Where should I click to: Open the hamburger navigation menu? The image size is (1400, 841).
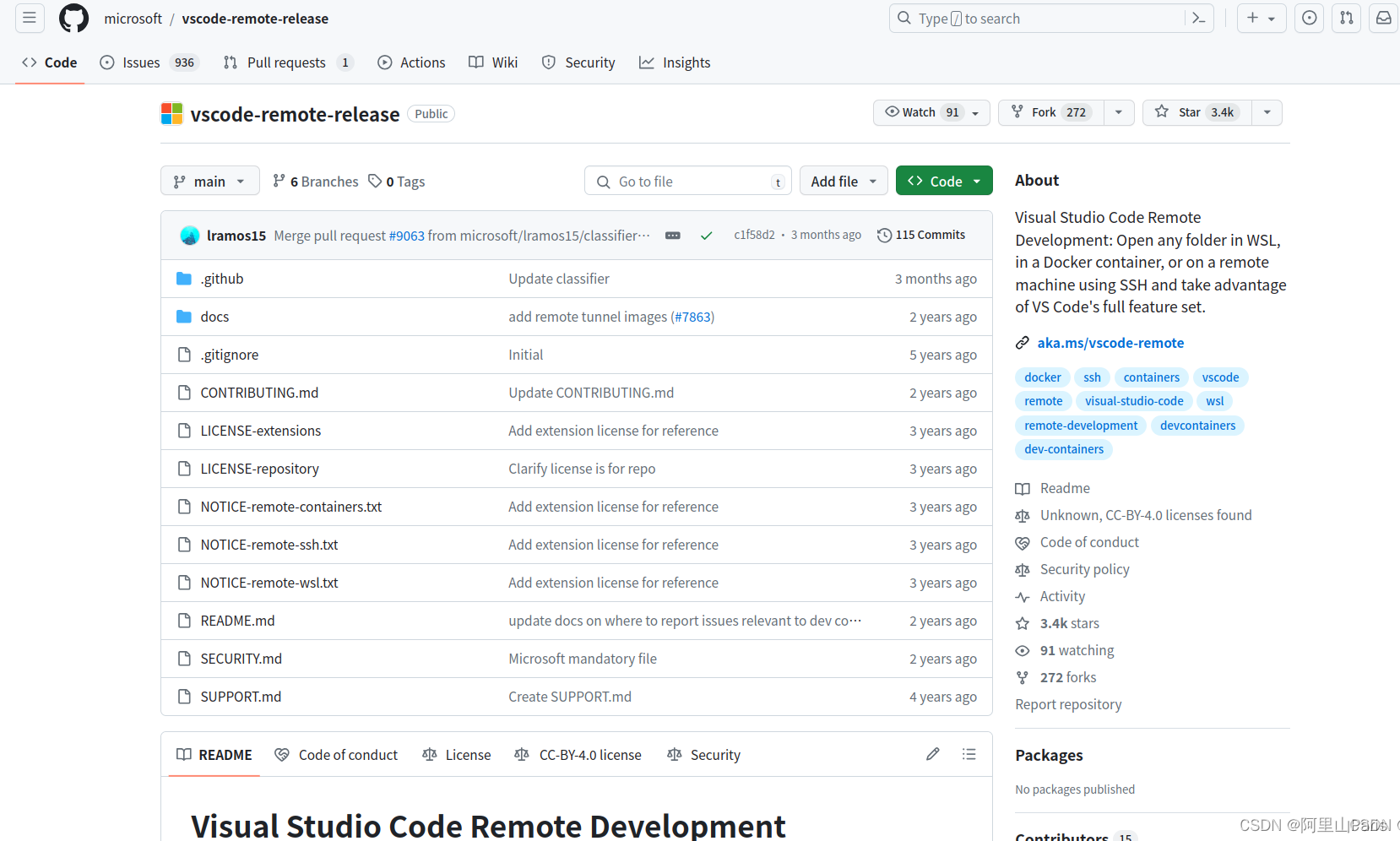click(x=30, y=18)
